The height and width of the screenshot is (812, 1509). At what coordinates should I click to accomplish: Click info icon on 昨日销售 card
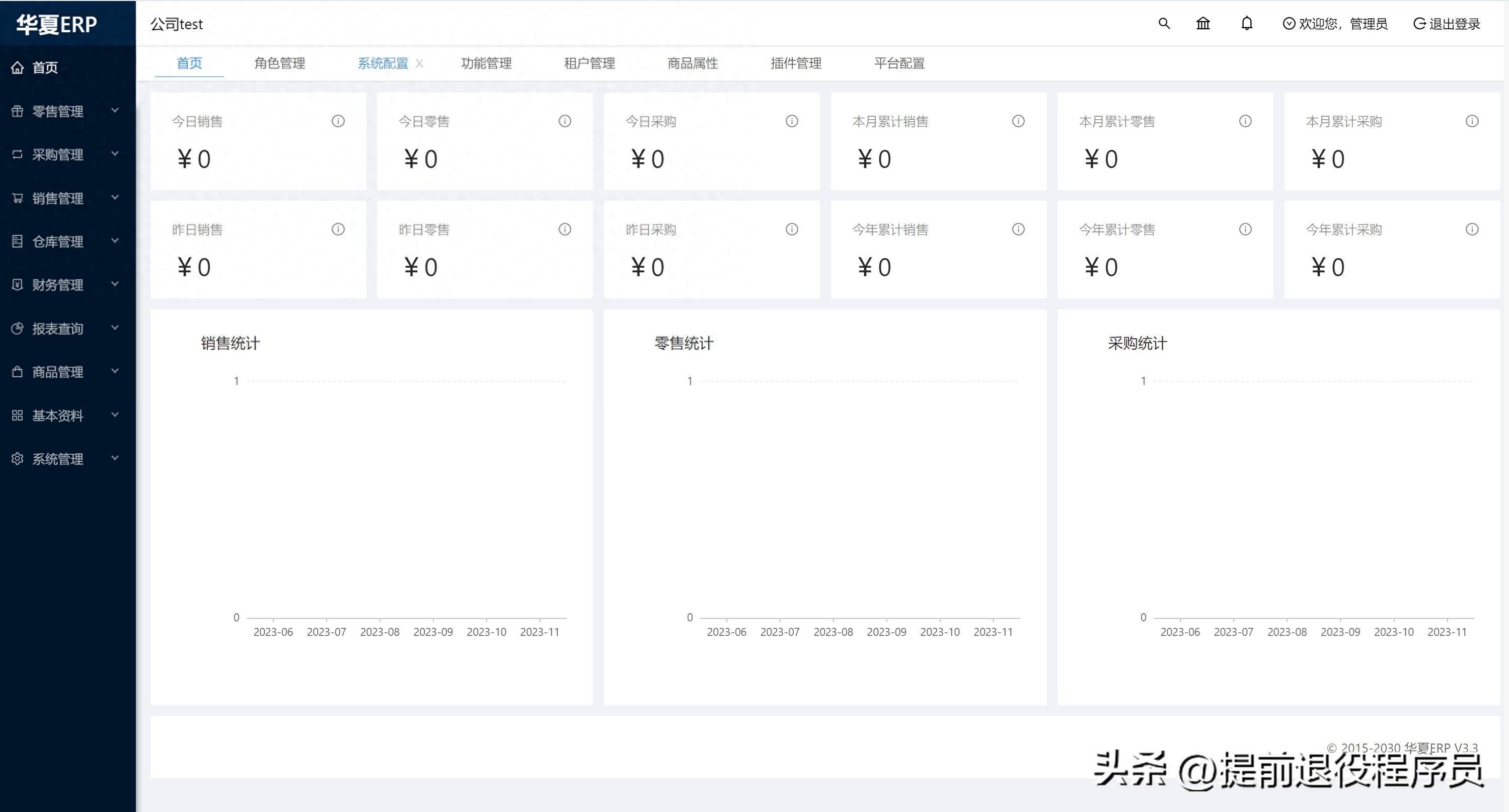pos(338,229)
